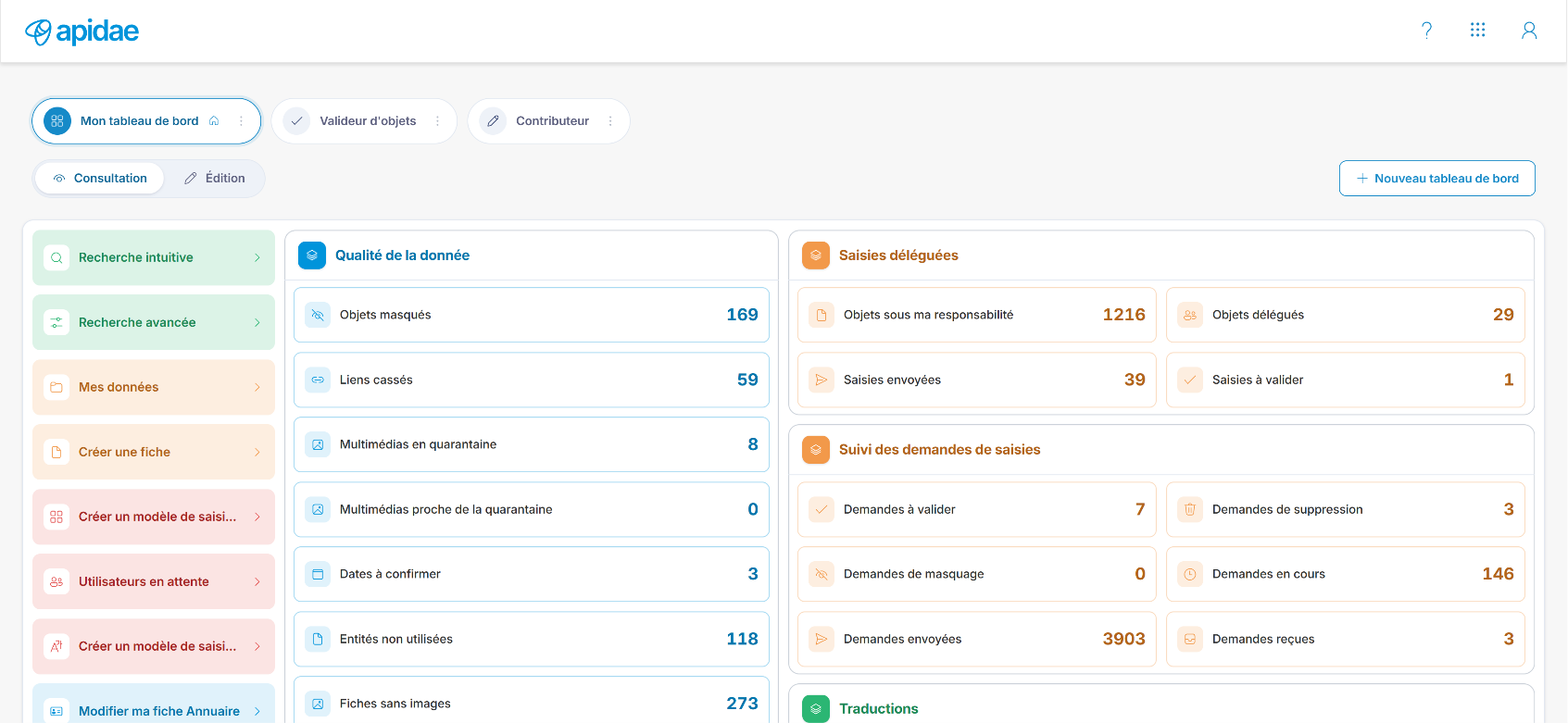Click the apidae logo
Viewport: 1568px width, 723px height.
click(x=82, y=31)
